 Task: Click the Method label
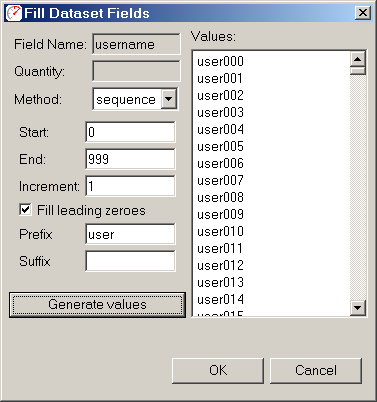click(x=38, y=99)
